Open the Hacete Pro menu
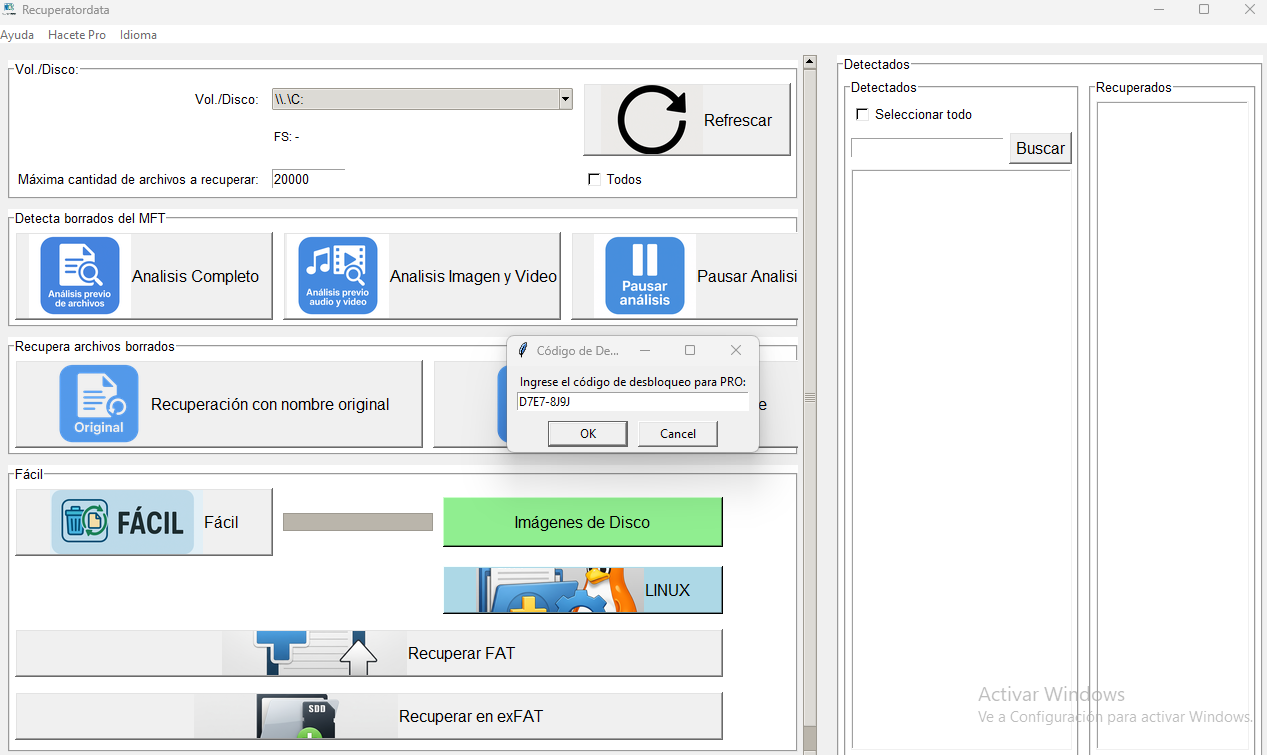The height and width of the screenshot is (755, 1267). pyautogui.click(x=77, y=35)
